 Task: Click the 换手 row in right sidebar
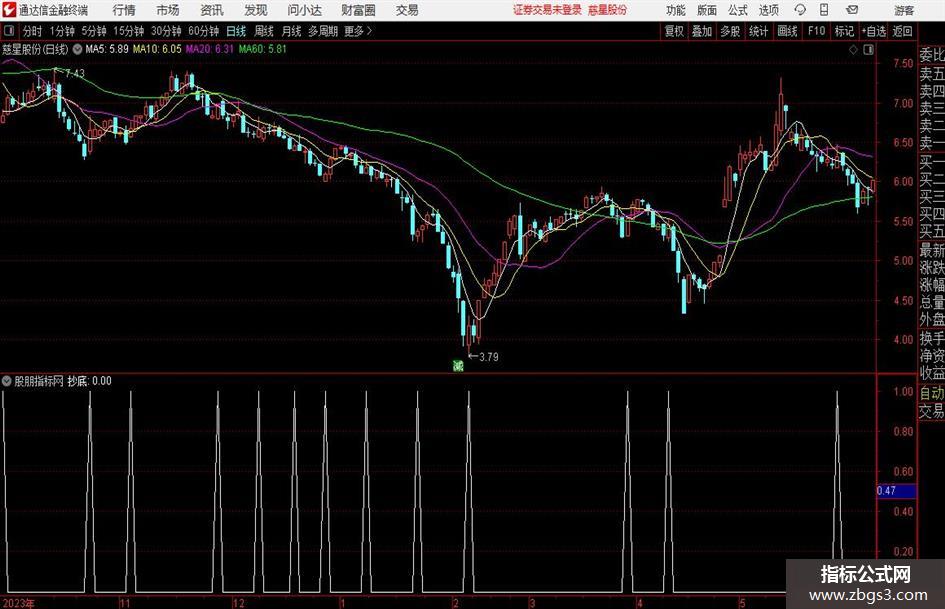click(932, 338)
